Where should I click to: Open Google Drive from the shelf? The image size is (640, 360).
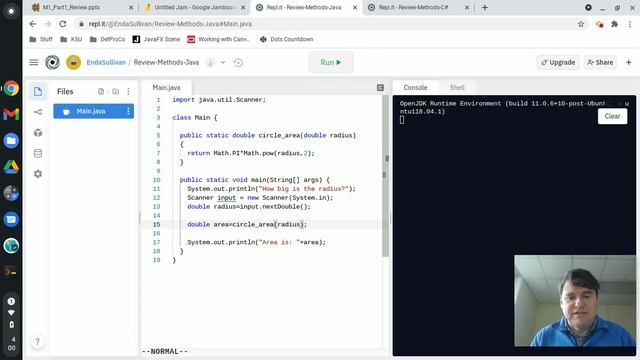tap(11, 167)
